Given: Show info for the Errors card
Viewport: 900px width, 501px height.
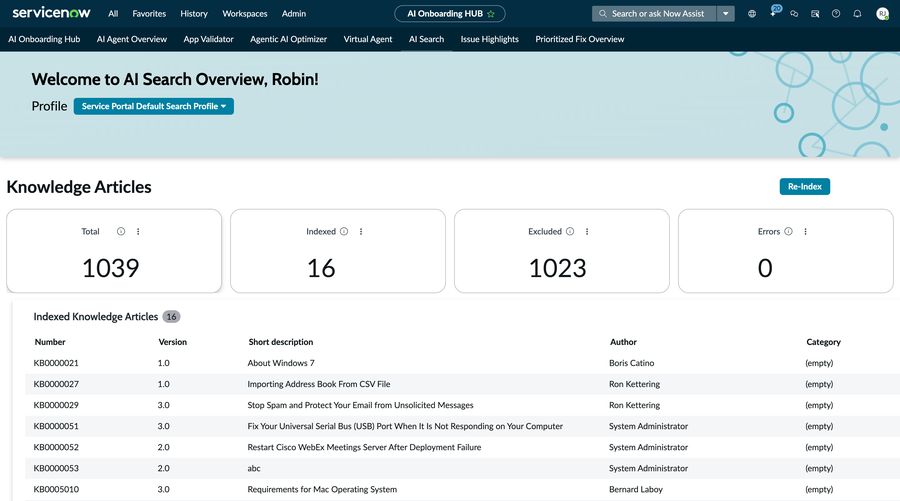Looking at the screenshot, I should click(789, 231).
